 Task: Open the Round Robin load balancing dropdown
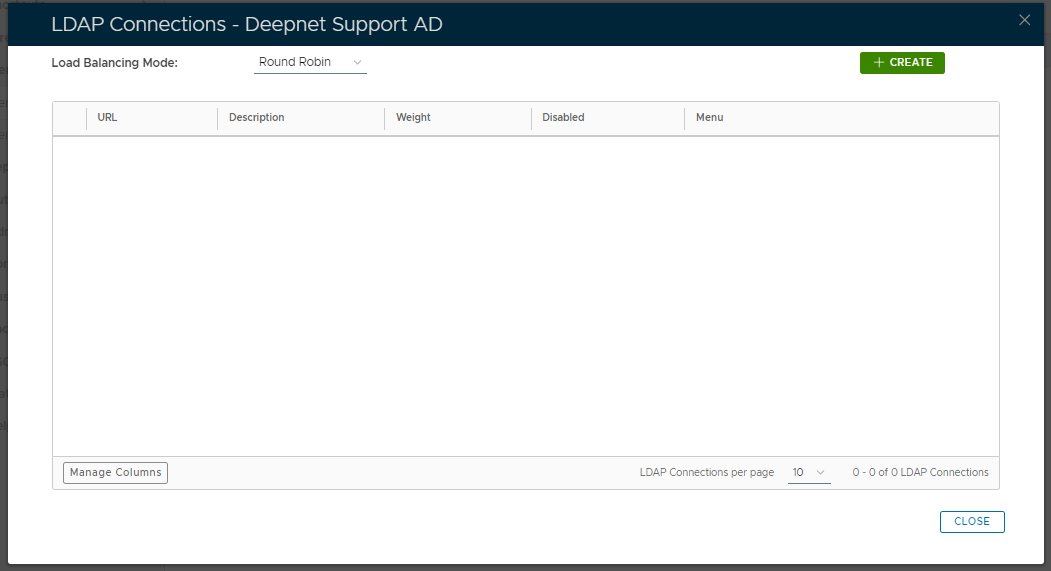[309, 63]
